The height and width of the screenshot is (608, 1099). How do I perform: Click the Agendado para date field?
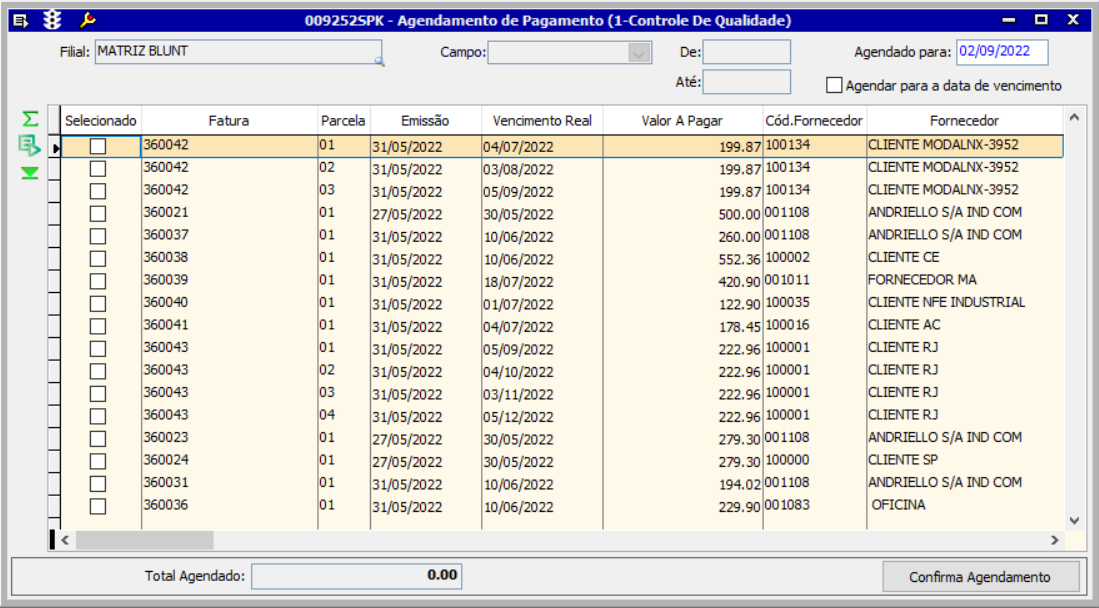point(1002,52)
